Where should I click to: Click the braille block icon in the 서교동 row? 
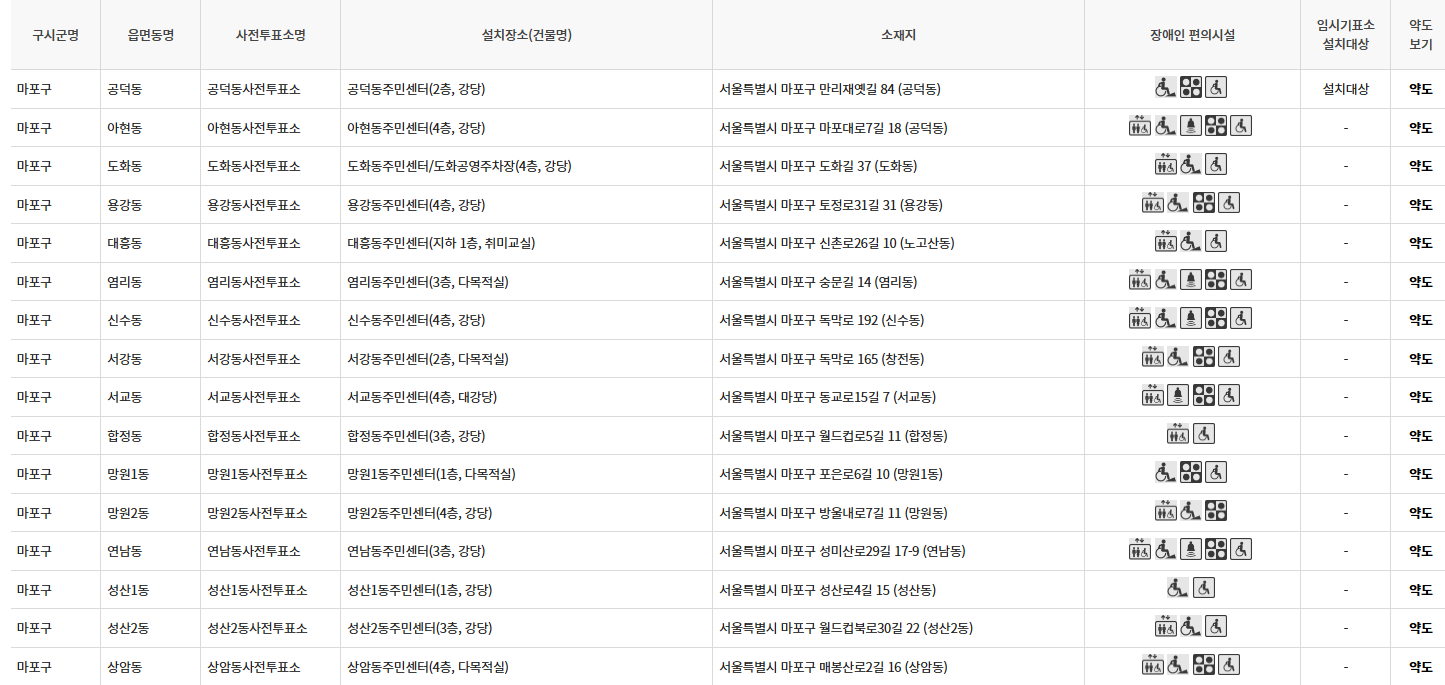pyautogui.click(x=1204, y=395)
